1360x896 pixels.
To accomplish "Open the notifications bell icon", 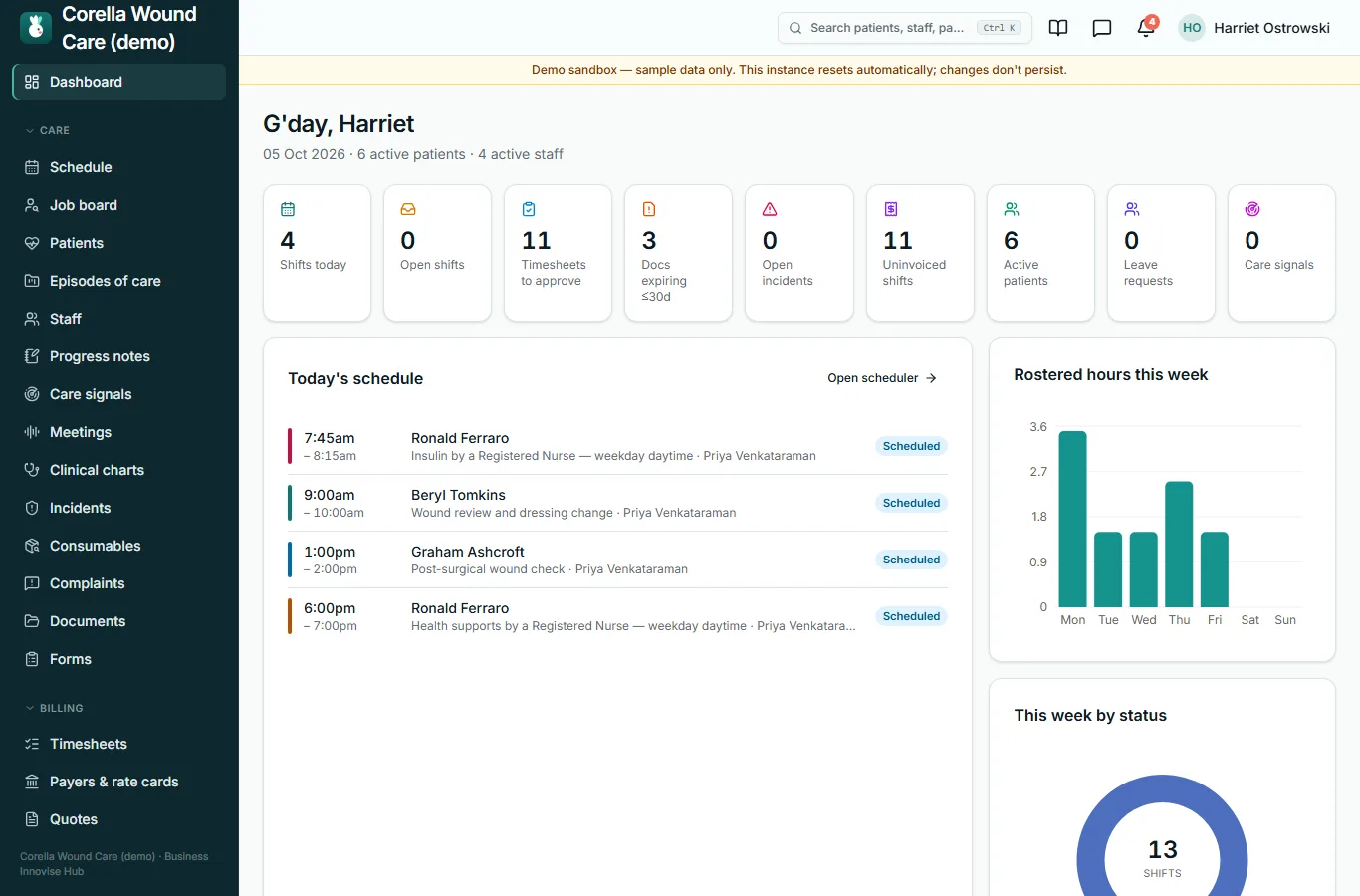I will click(1146, 28).
